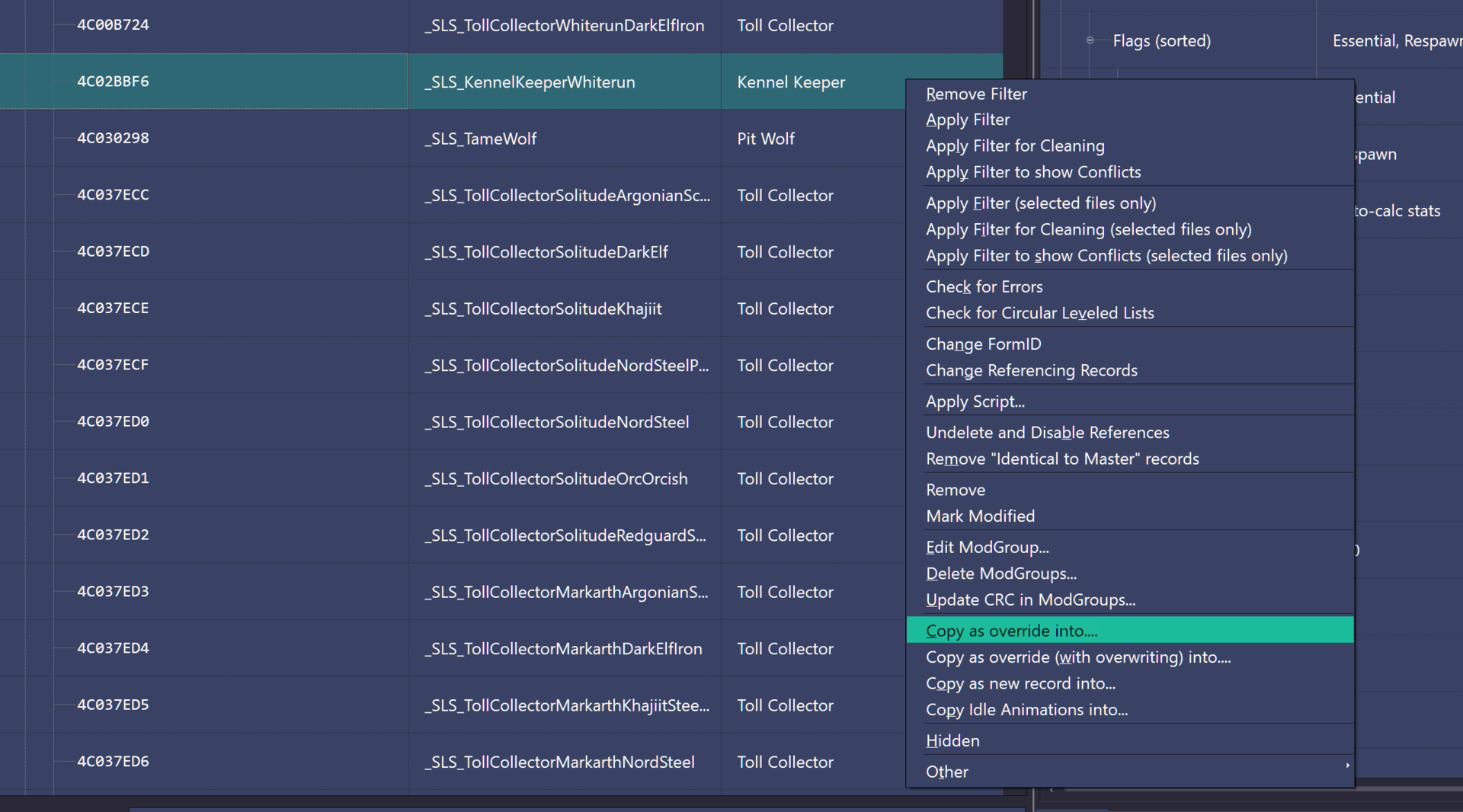
Task: Expand the Other submenu arrow
Action: click(1347, 766)
